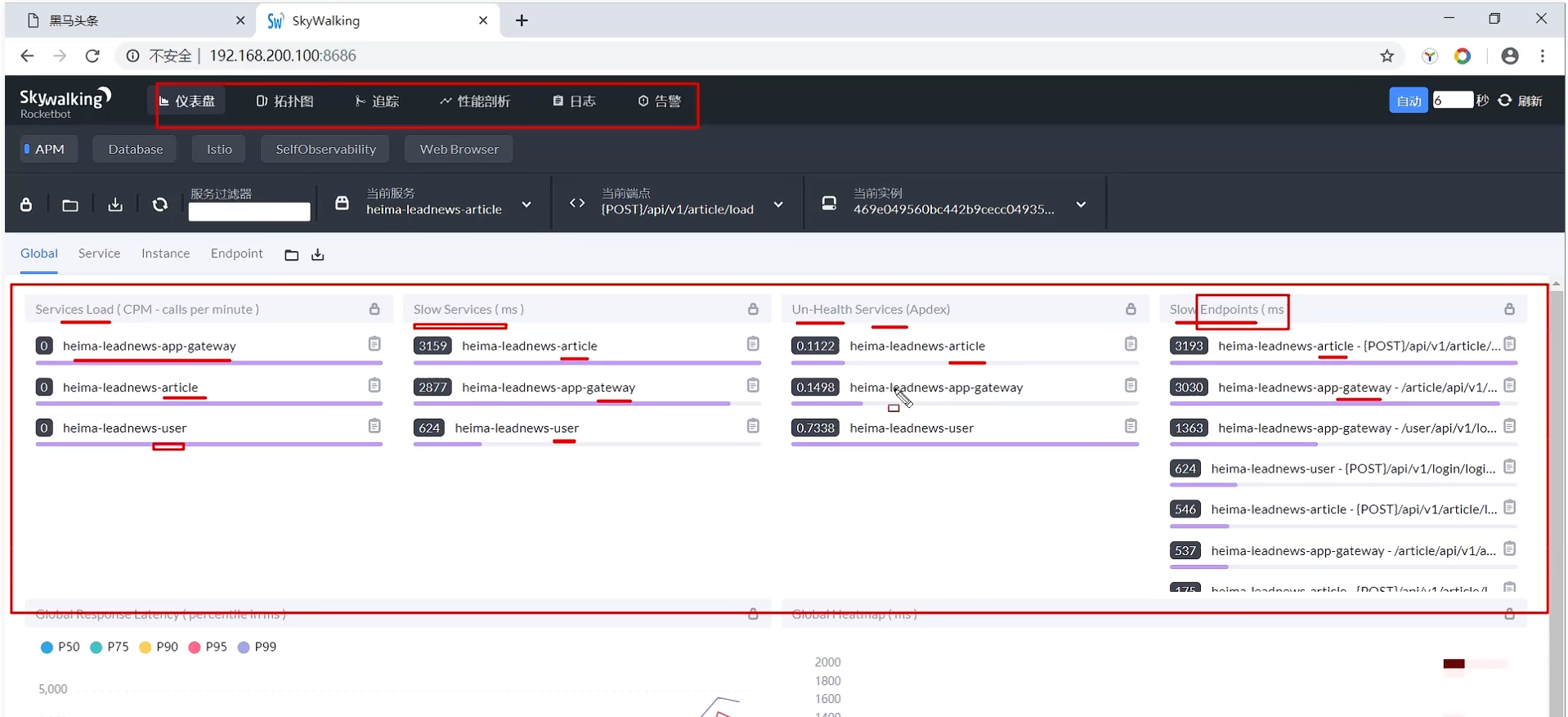Click the Chrome profile avatar icon
Image resolution: width=1568 pixels, height=717 pixels.
click(1510, 56)
